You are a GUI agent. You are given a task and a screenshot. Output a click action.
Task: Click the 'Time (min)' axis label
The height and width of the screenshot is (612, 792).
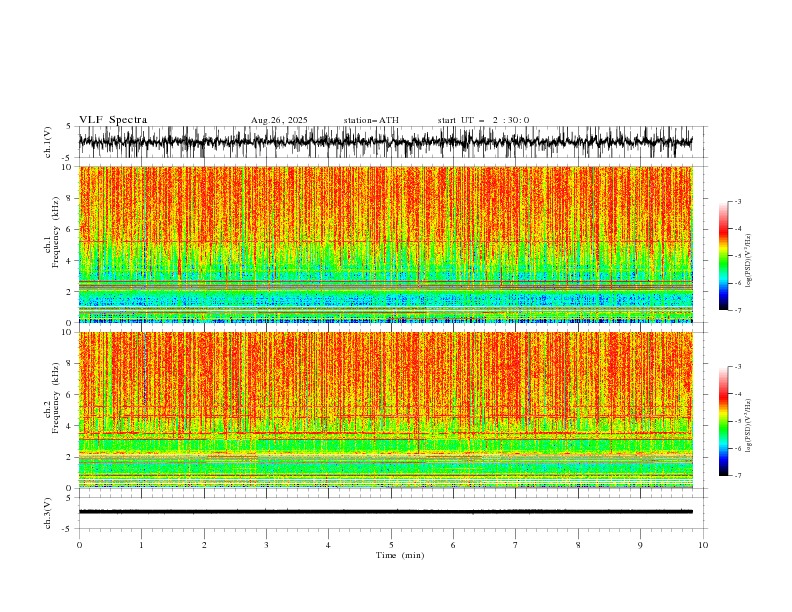[x=400, y=555]
